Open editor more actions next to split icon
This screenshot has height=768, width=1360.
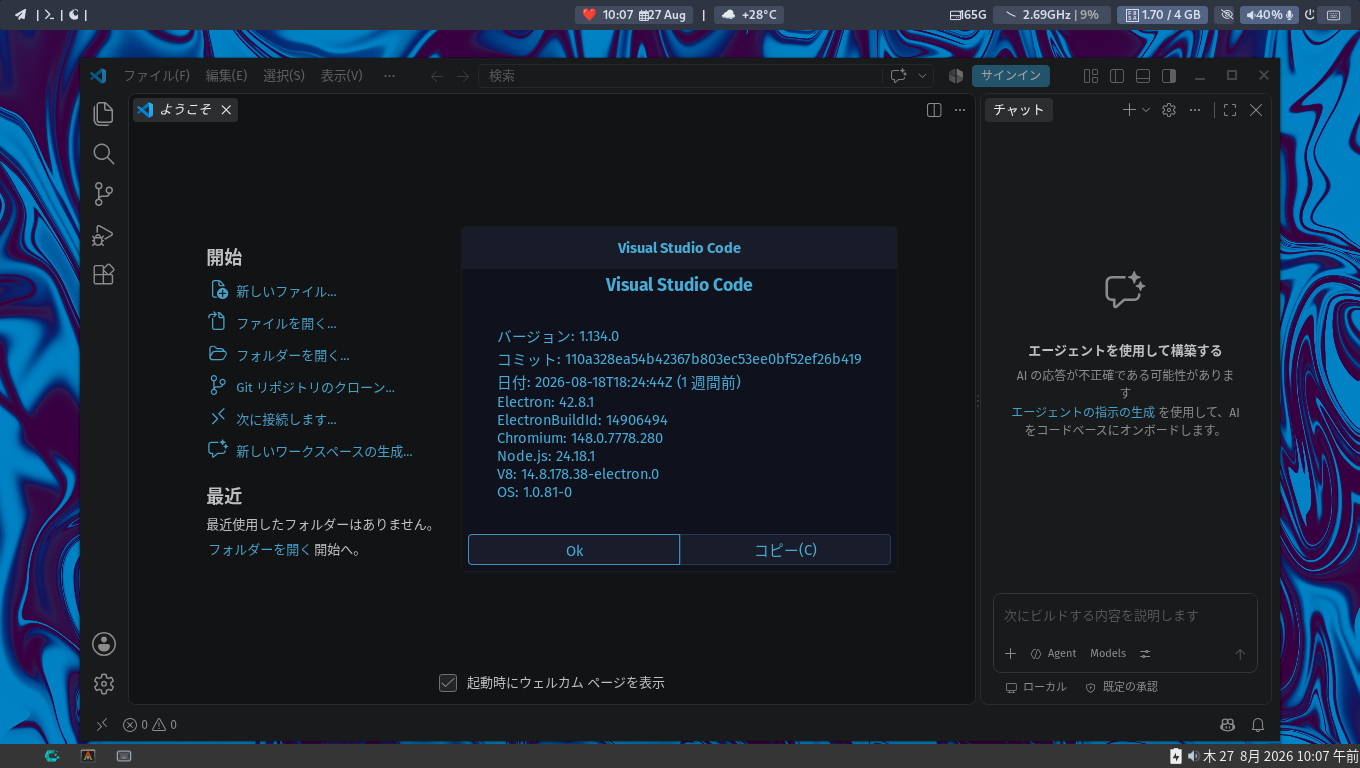coord(960,110)
